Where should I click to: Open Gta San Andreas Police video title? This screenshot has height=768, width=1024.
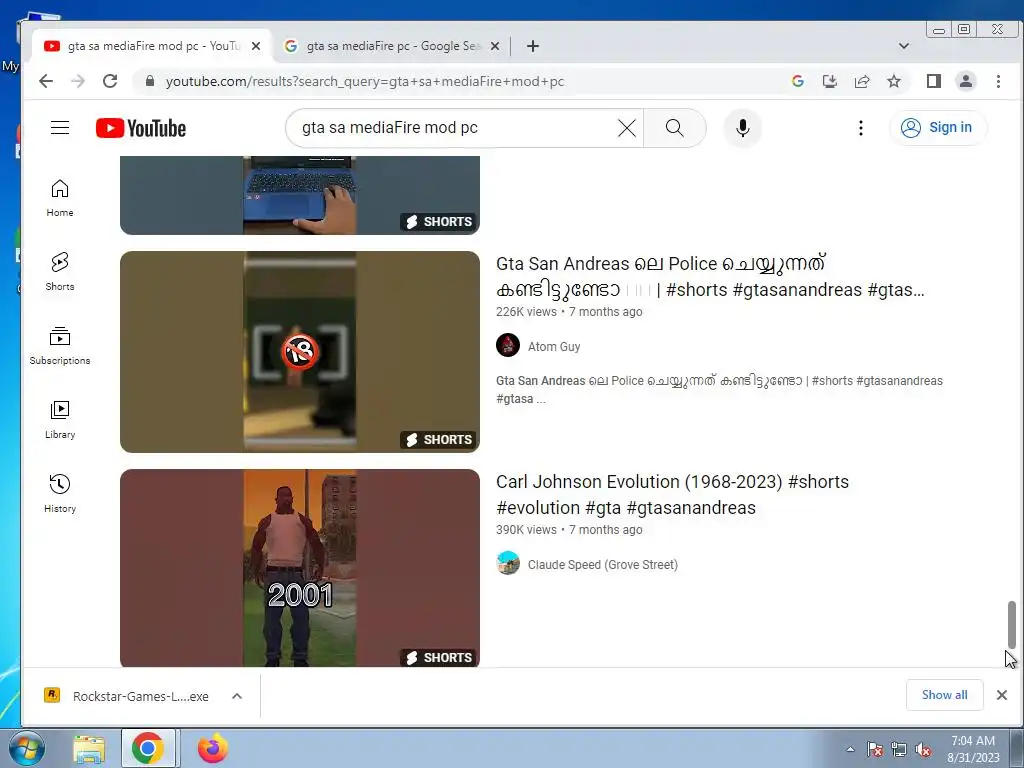click(710, 276)
